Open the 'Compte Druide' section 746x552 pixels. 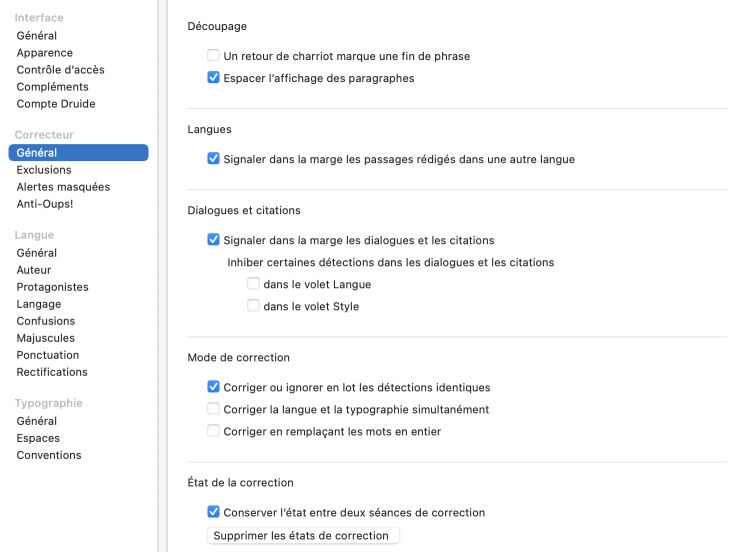[56, 104]
